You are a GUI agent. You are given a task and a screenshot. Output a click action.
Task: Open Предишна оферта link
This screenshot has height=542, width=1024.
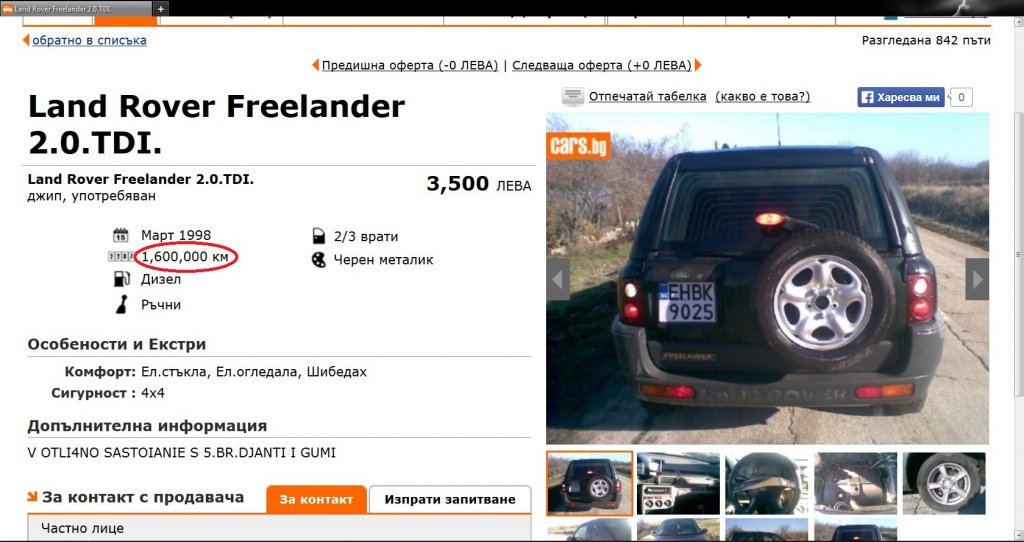[409, 65]
